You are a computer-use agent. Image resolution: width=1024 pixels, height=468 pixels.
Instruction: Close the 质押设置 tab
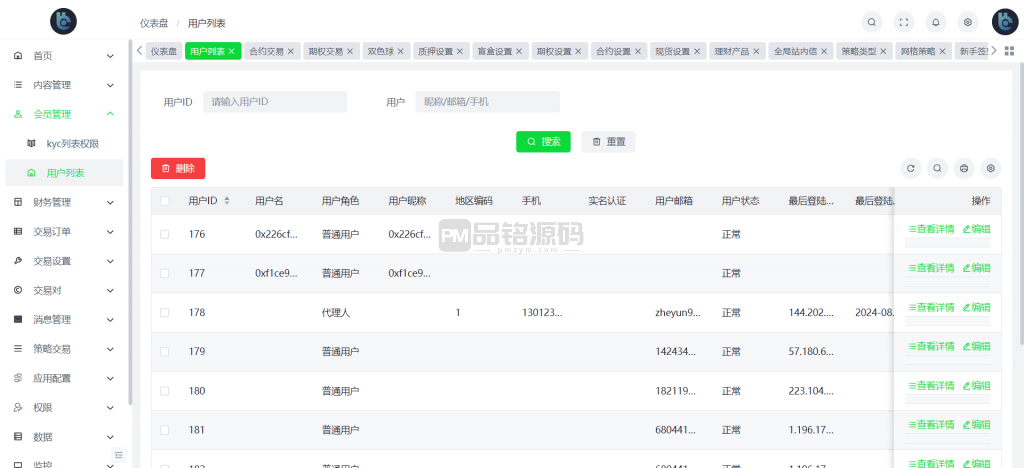460,52
